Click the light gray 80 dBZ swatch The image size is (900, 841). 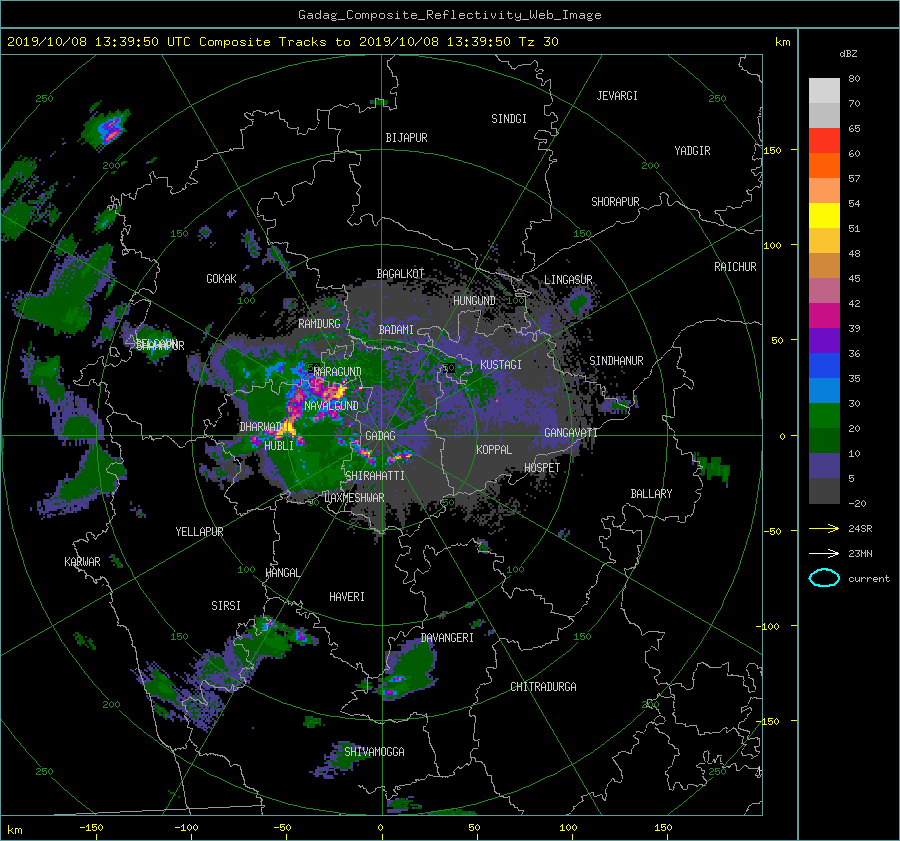pyautogui.click(x=824, y=90)
